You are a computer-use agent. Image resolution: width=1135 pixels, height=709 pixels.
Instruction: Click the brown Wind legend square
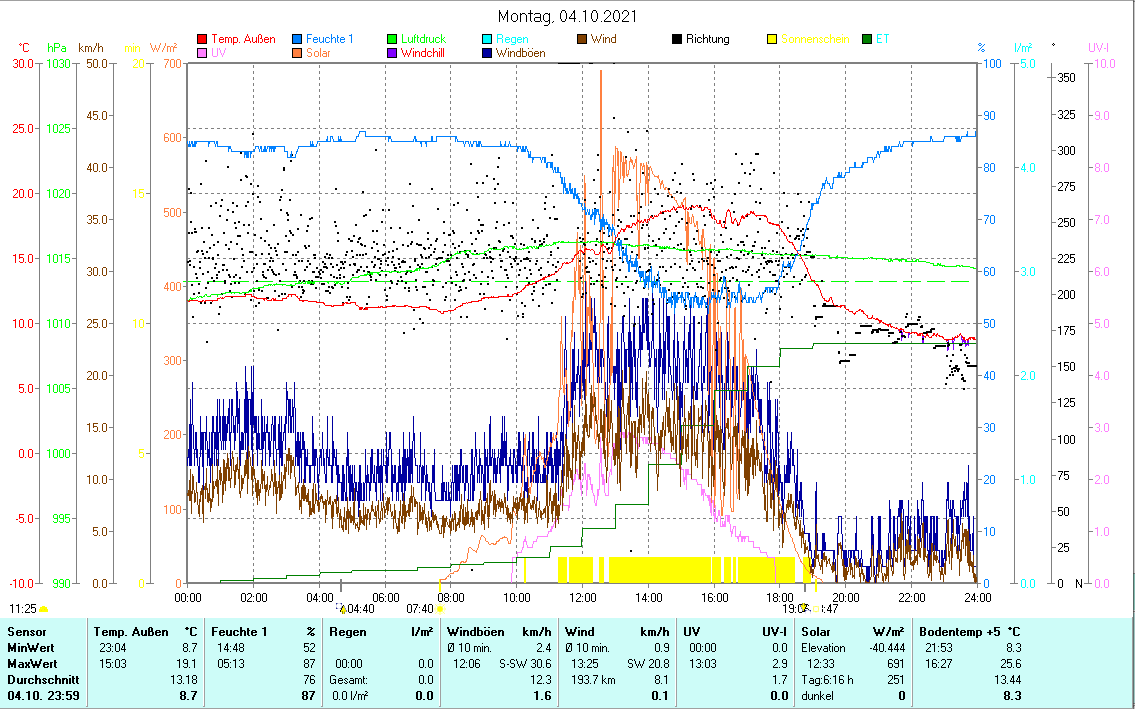(581, 40)
